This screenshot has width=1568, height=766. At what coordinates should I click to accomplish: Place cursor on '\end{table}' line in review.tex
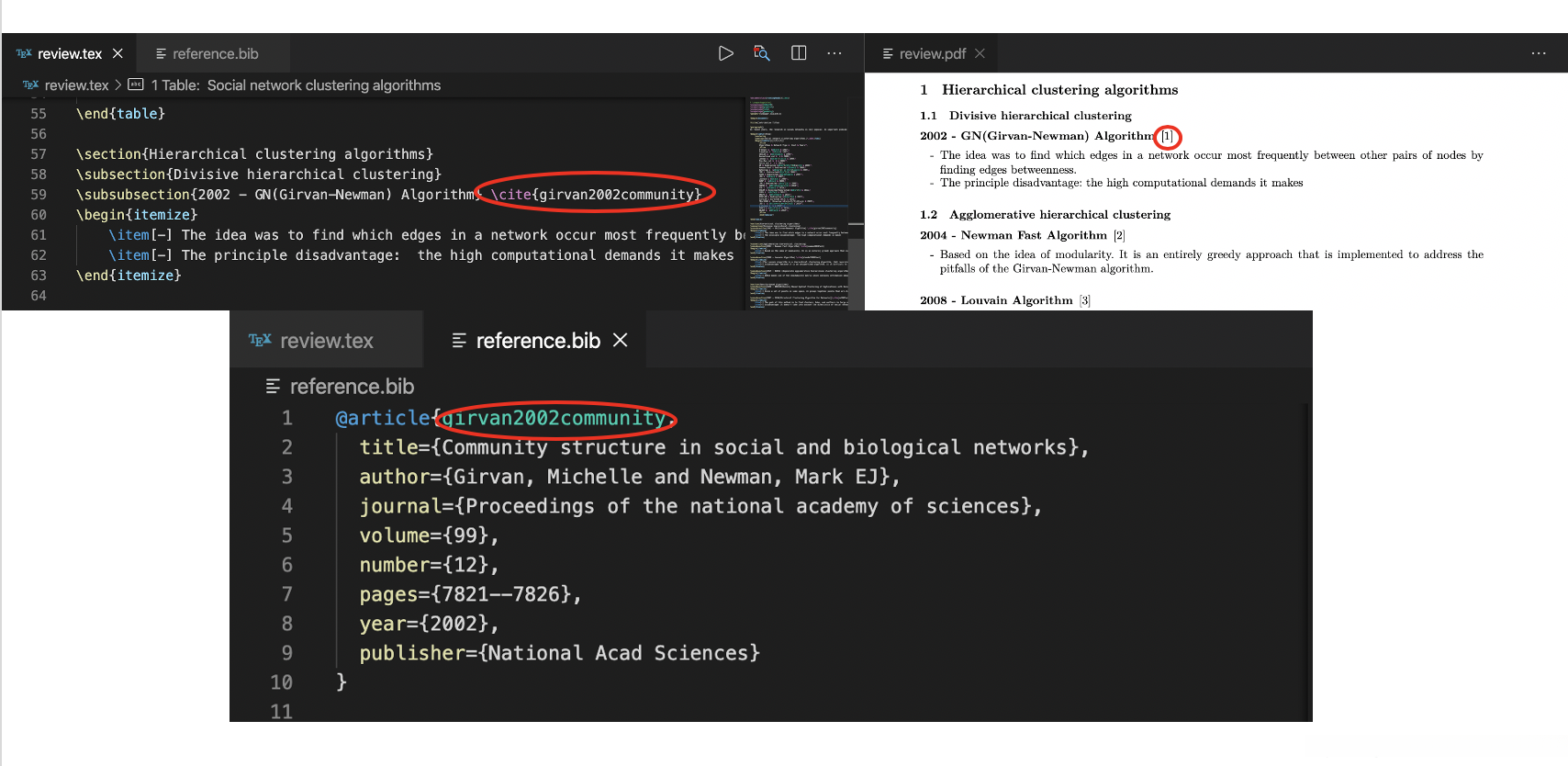point(120,114)
